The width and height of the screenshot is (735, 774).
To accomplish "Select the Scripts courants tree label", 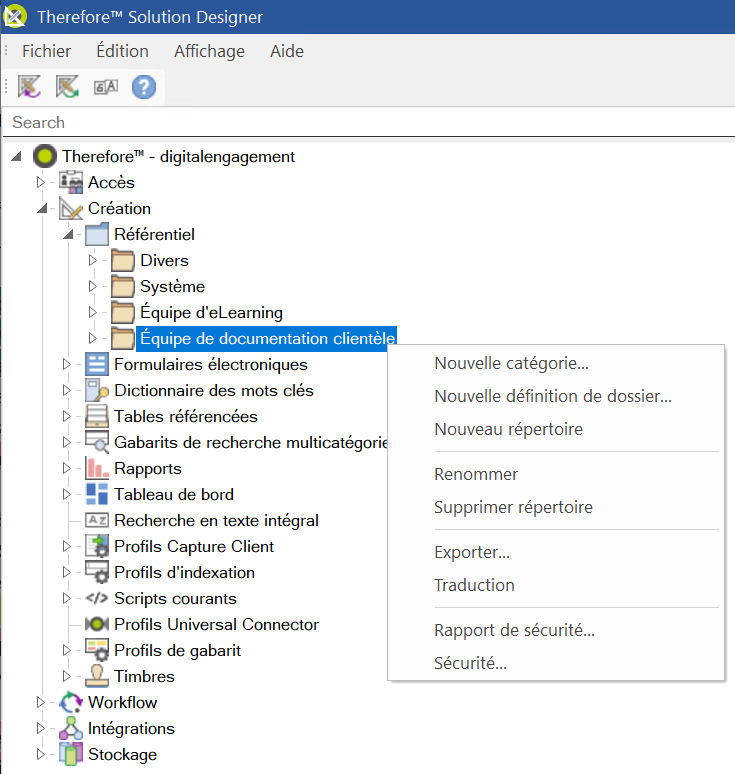I will tap(175, 599).
